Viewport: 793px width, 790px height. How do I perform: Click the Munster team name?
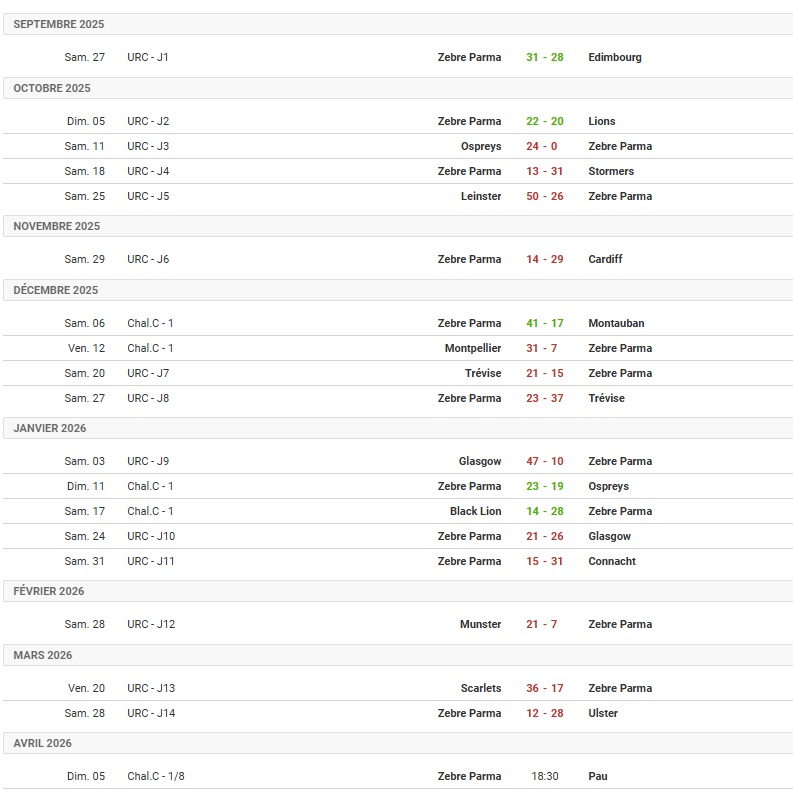coord(480,625)
